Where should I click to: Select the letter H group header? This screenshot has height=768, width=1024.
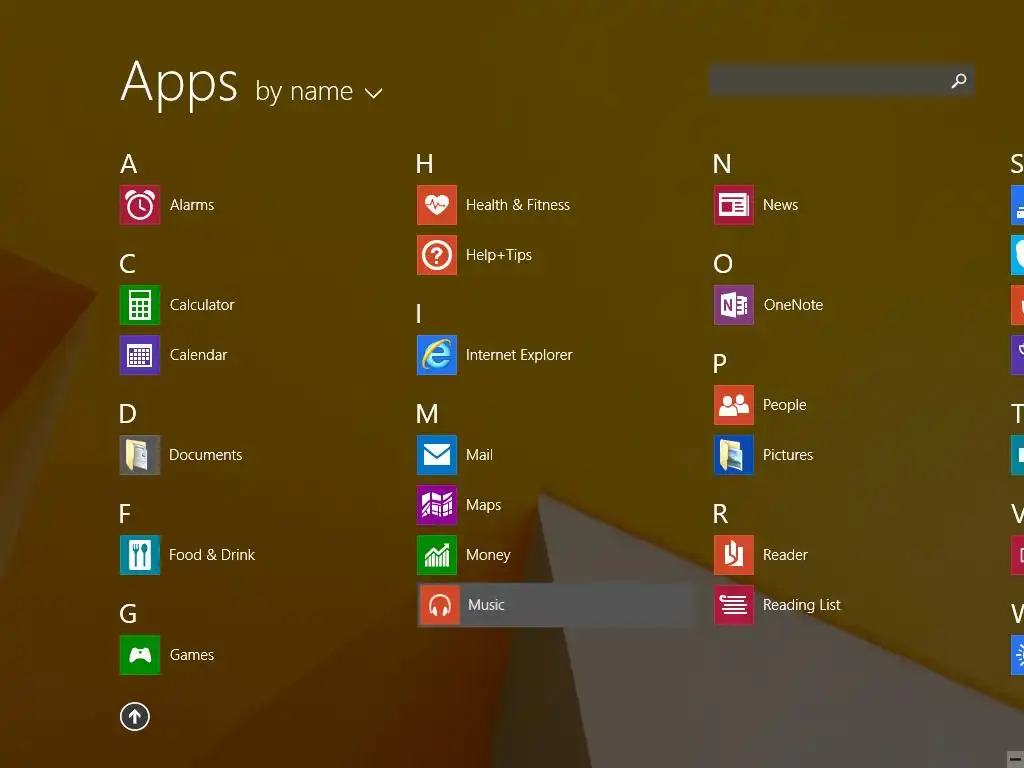click(x=424, y=164)
